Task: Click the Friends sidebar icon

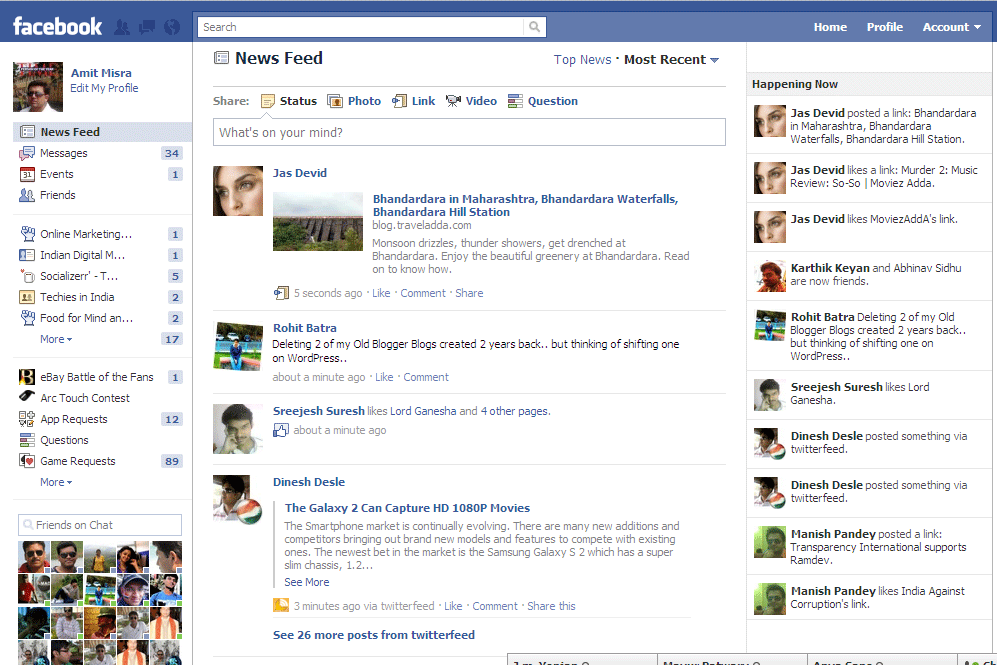Action: (27, 195)
